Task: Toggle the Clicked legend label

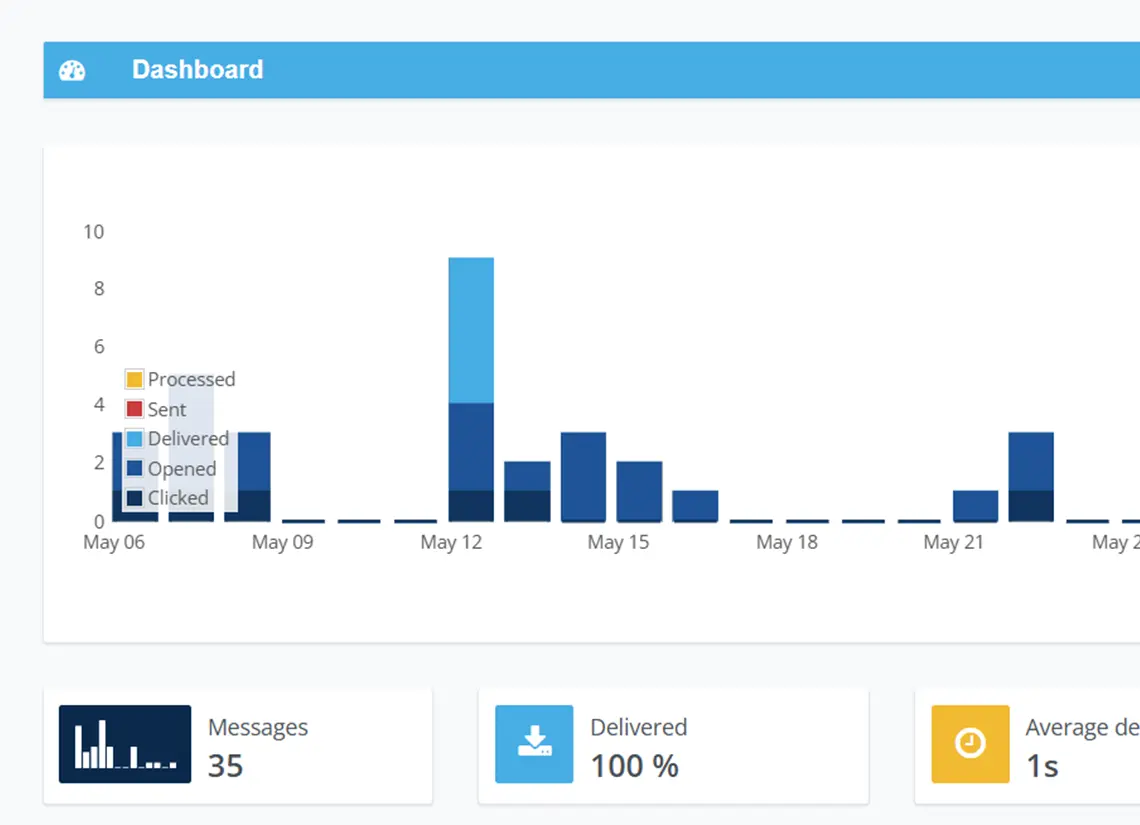Action: pos(178,498)
